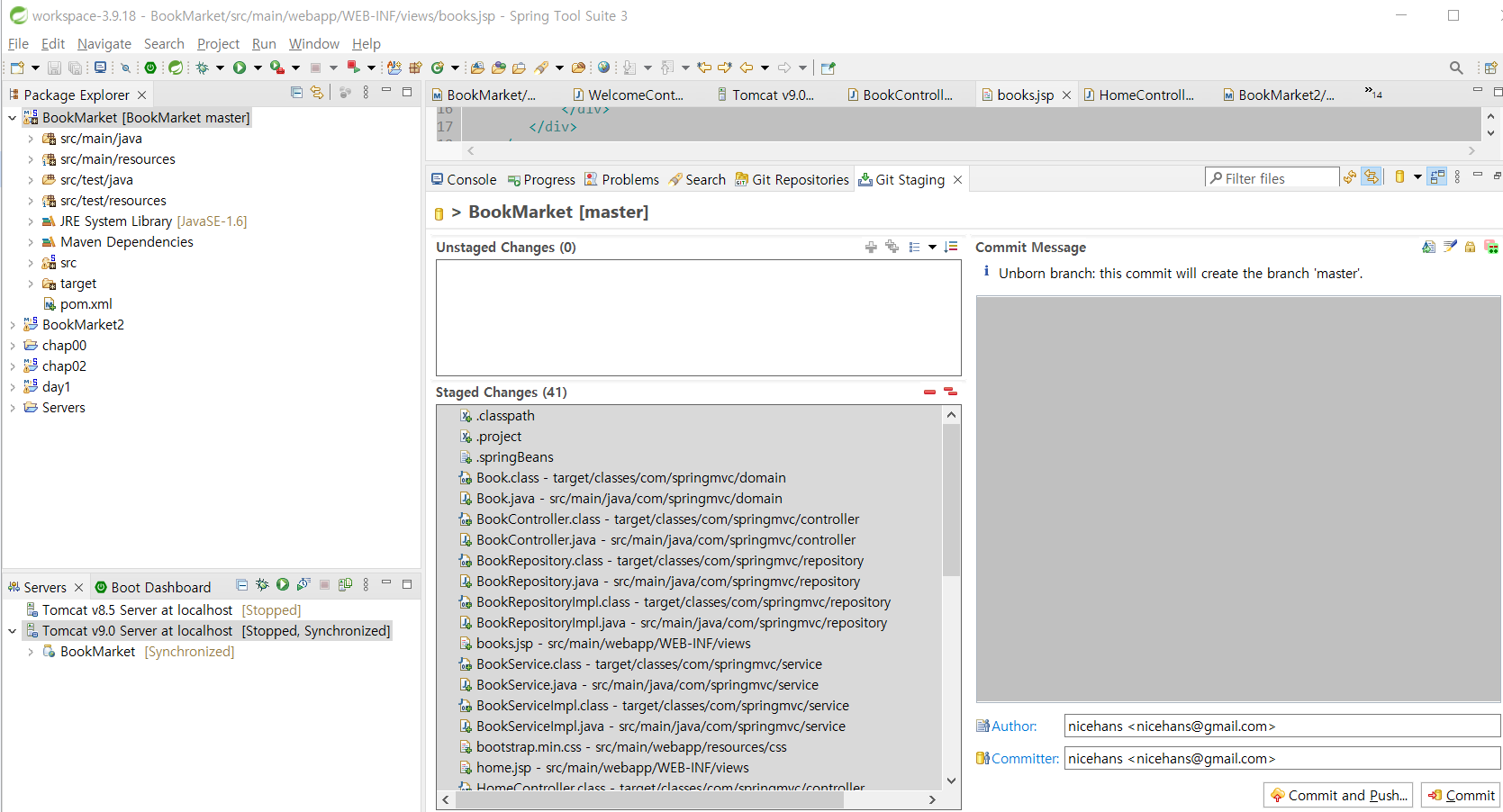Toggle Link with Editor and Selection in Git Staging
The height and width of the screenshot is (812, 1503).
click(1371, 177)
